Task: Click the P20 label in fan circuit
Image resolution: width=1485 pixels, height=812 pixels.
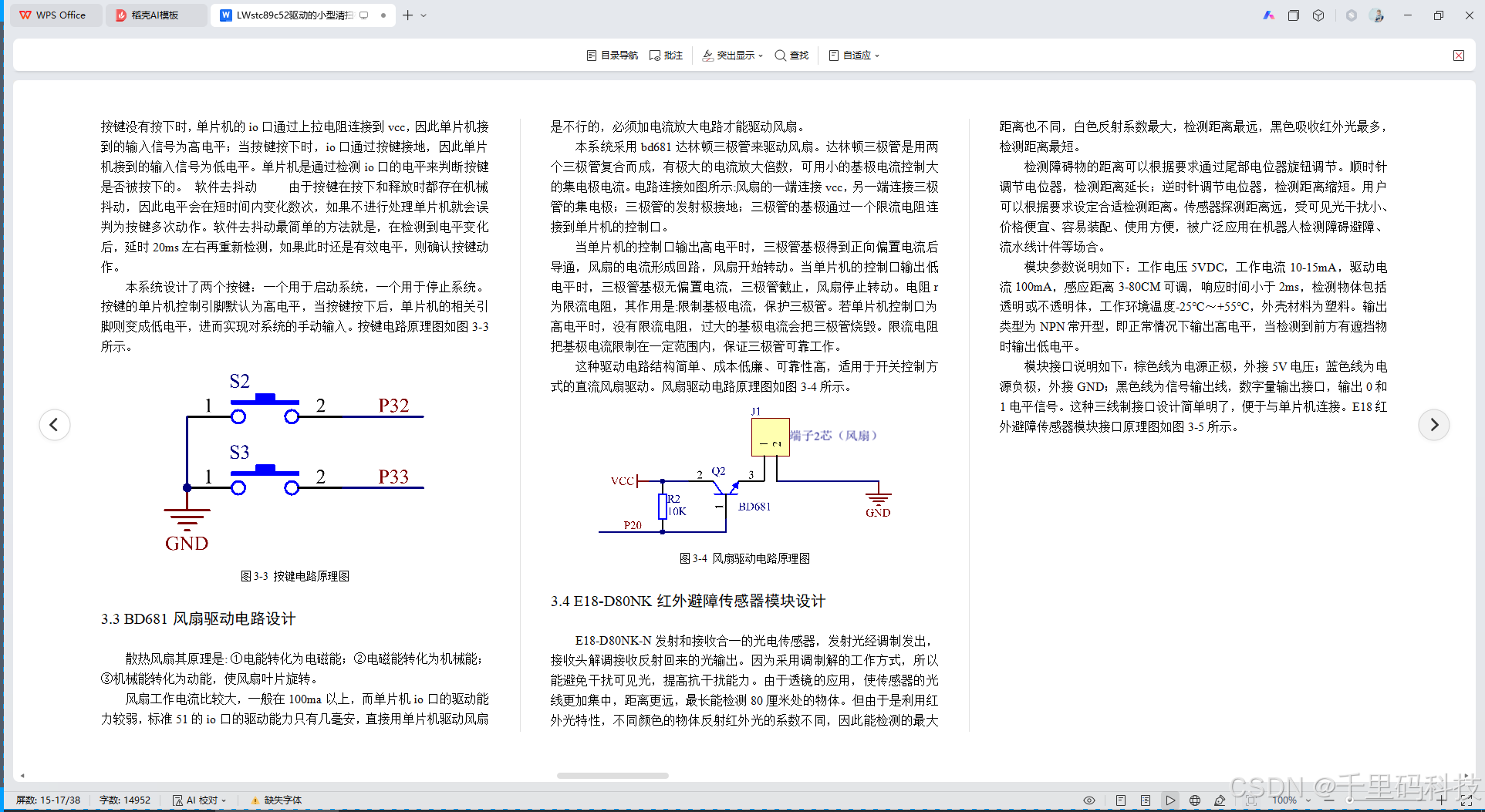Action: click(633, 525)
